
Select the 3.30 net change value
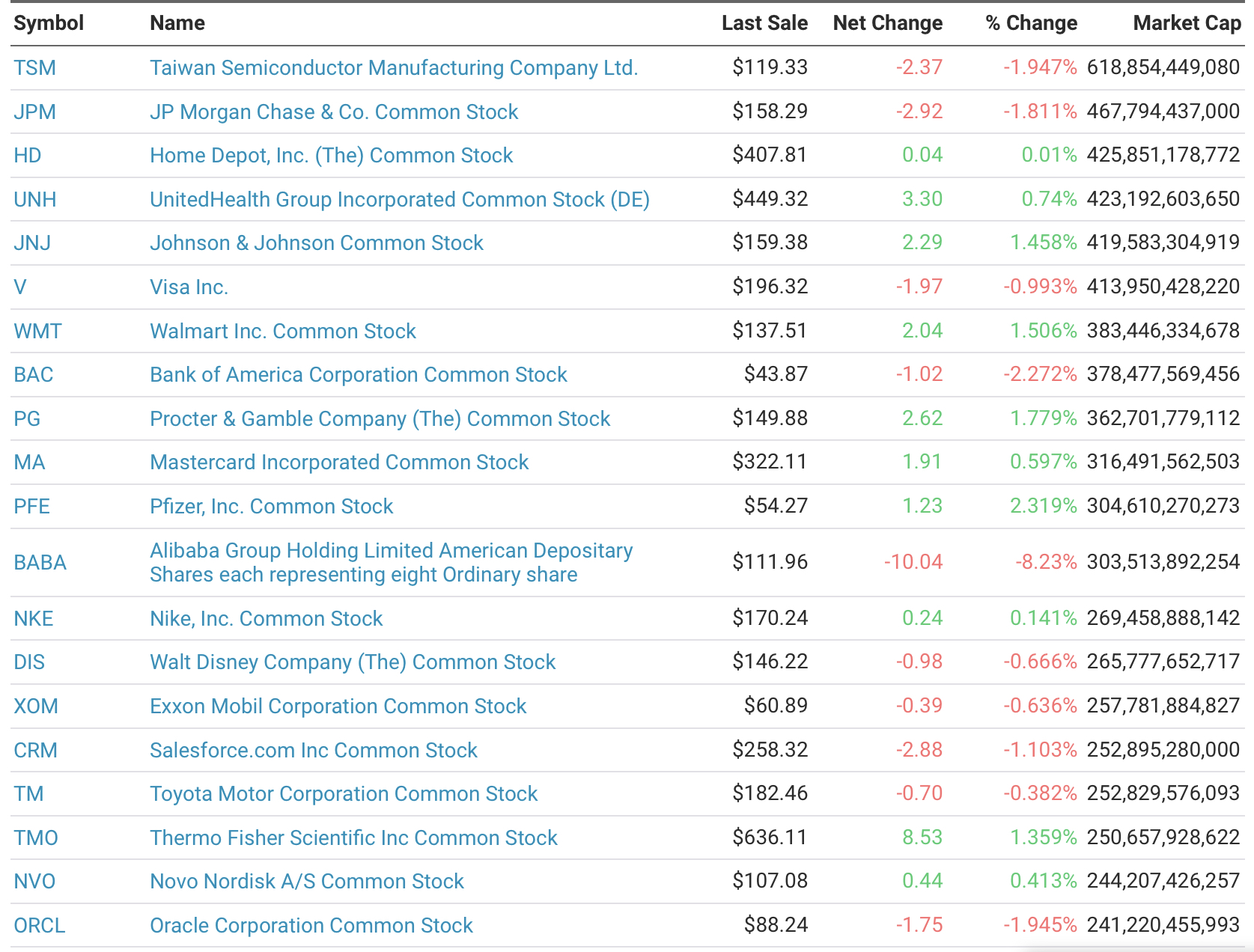coord(922,199)
